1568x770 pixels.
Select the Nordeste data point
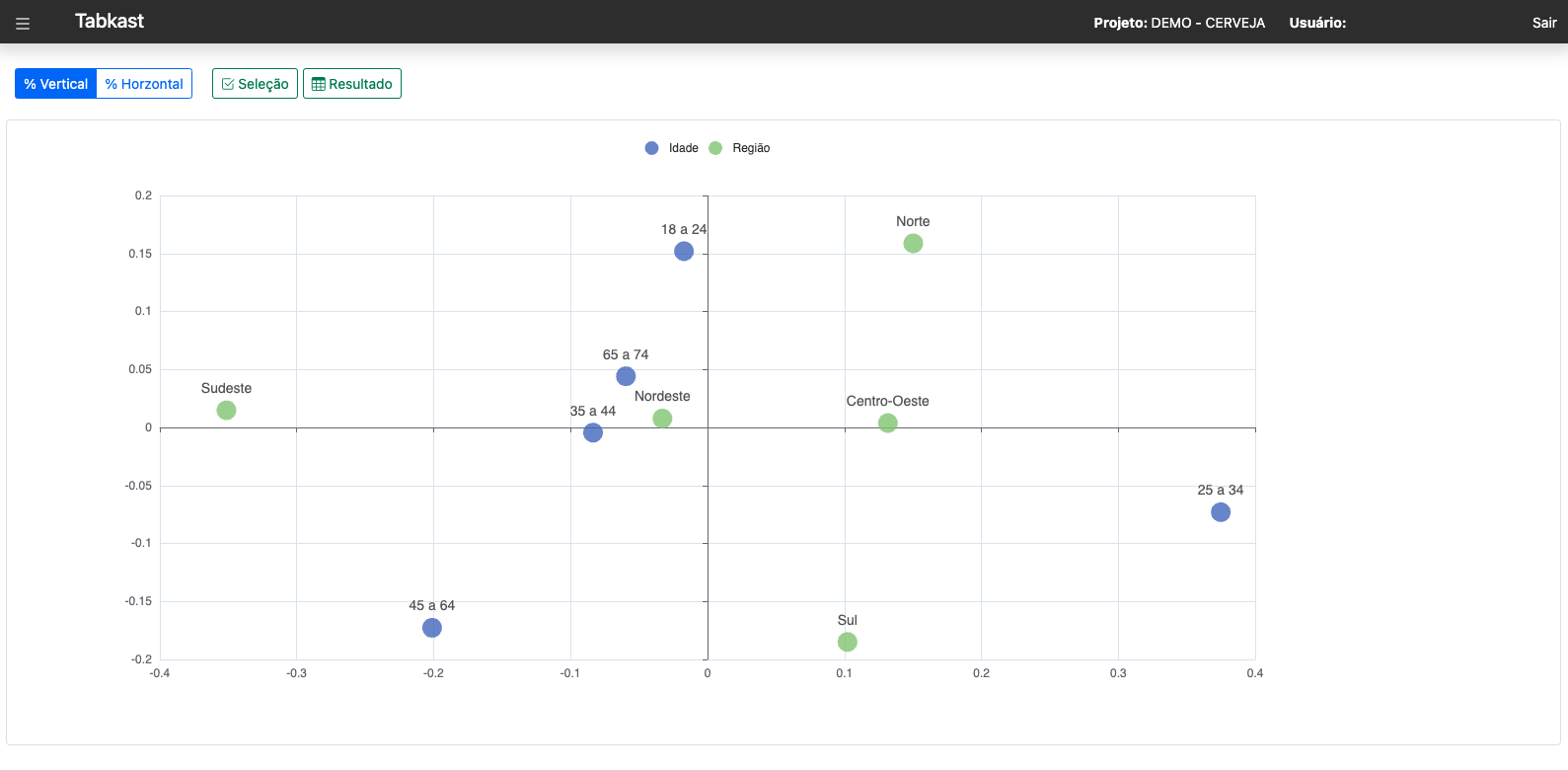point(662,419)
